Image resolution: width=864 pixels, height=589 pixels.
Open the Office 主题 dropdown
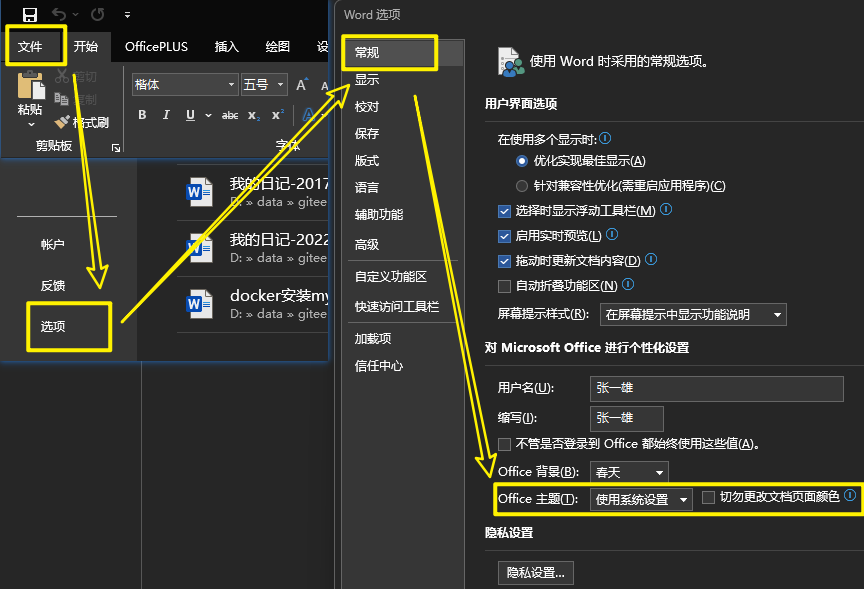coord(641,499)
